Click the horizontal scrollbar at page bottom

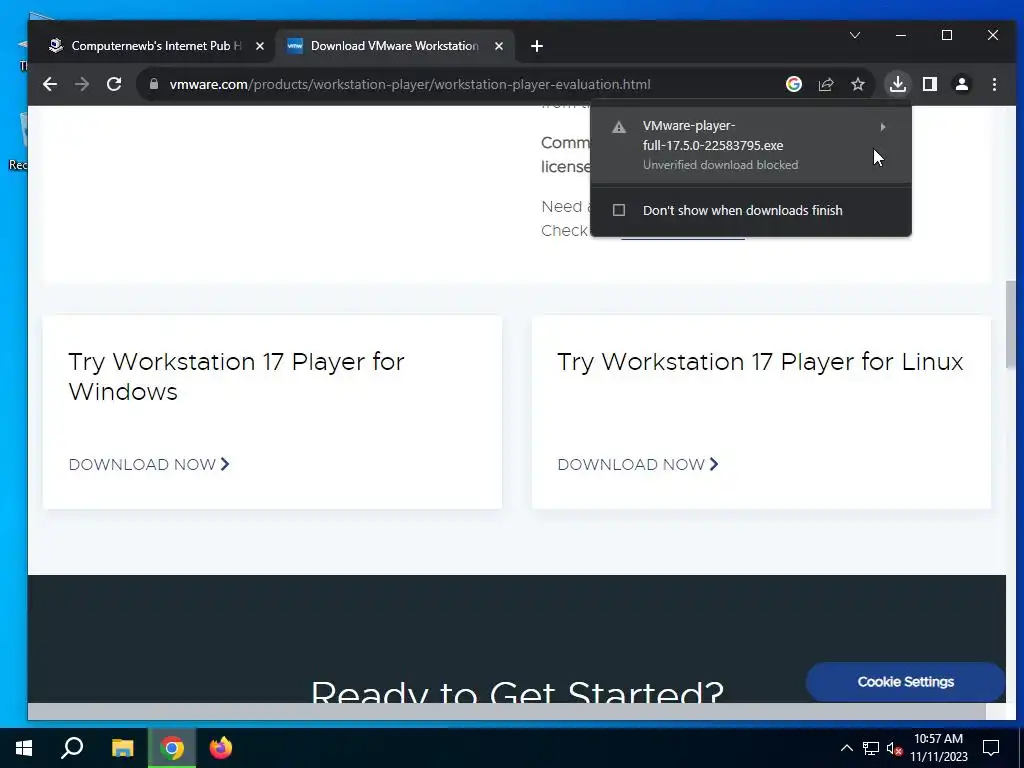point(506,711)
